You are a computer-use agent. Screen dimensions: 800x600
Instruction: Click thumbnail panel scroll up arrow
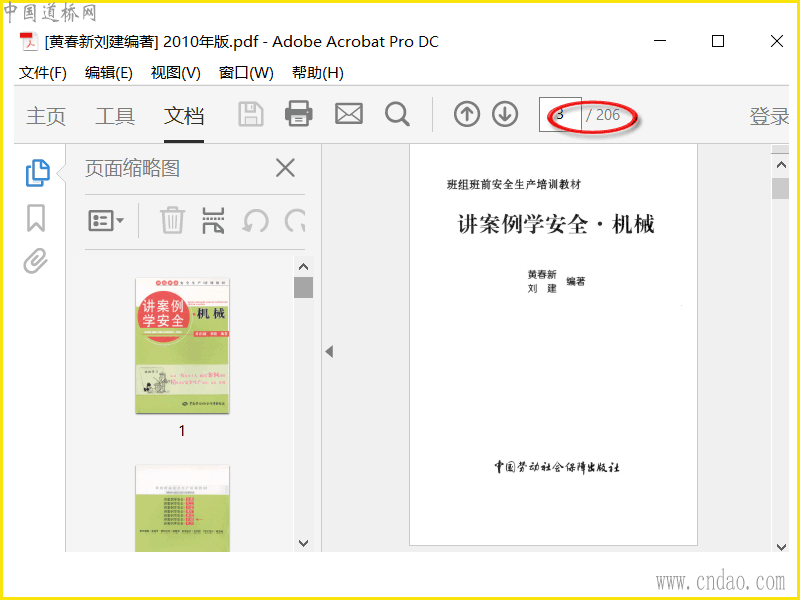(x=304, y=267)
